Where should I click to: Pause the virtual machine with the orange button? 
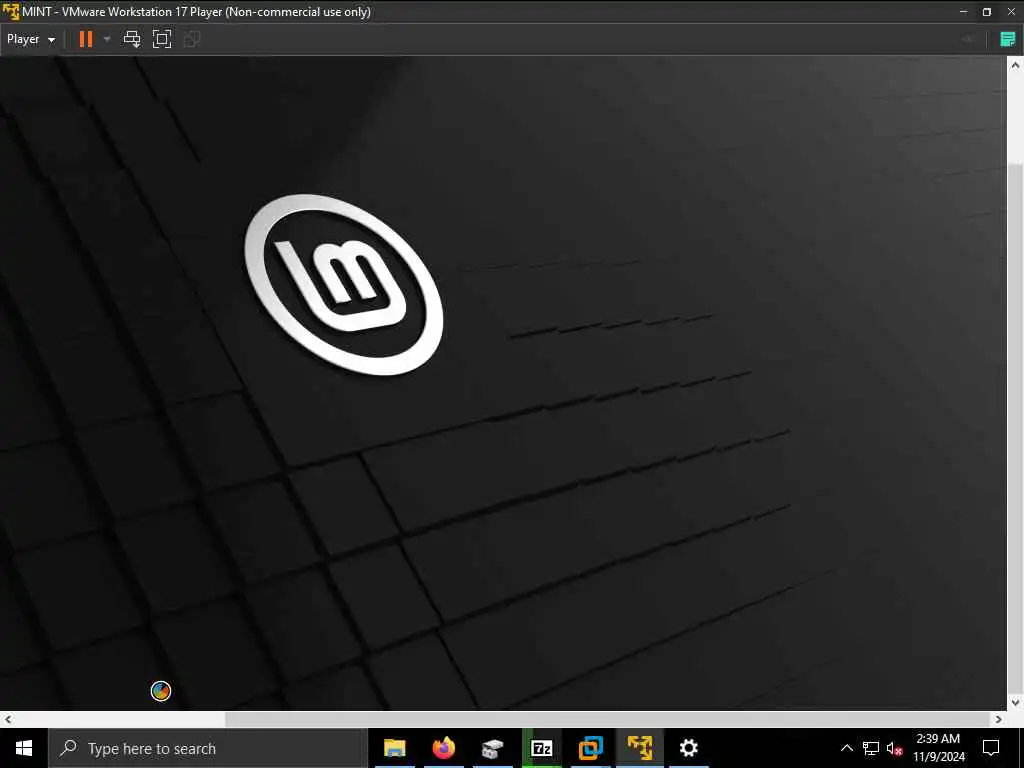[x=86, y=39]
